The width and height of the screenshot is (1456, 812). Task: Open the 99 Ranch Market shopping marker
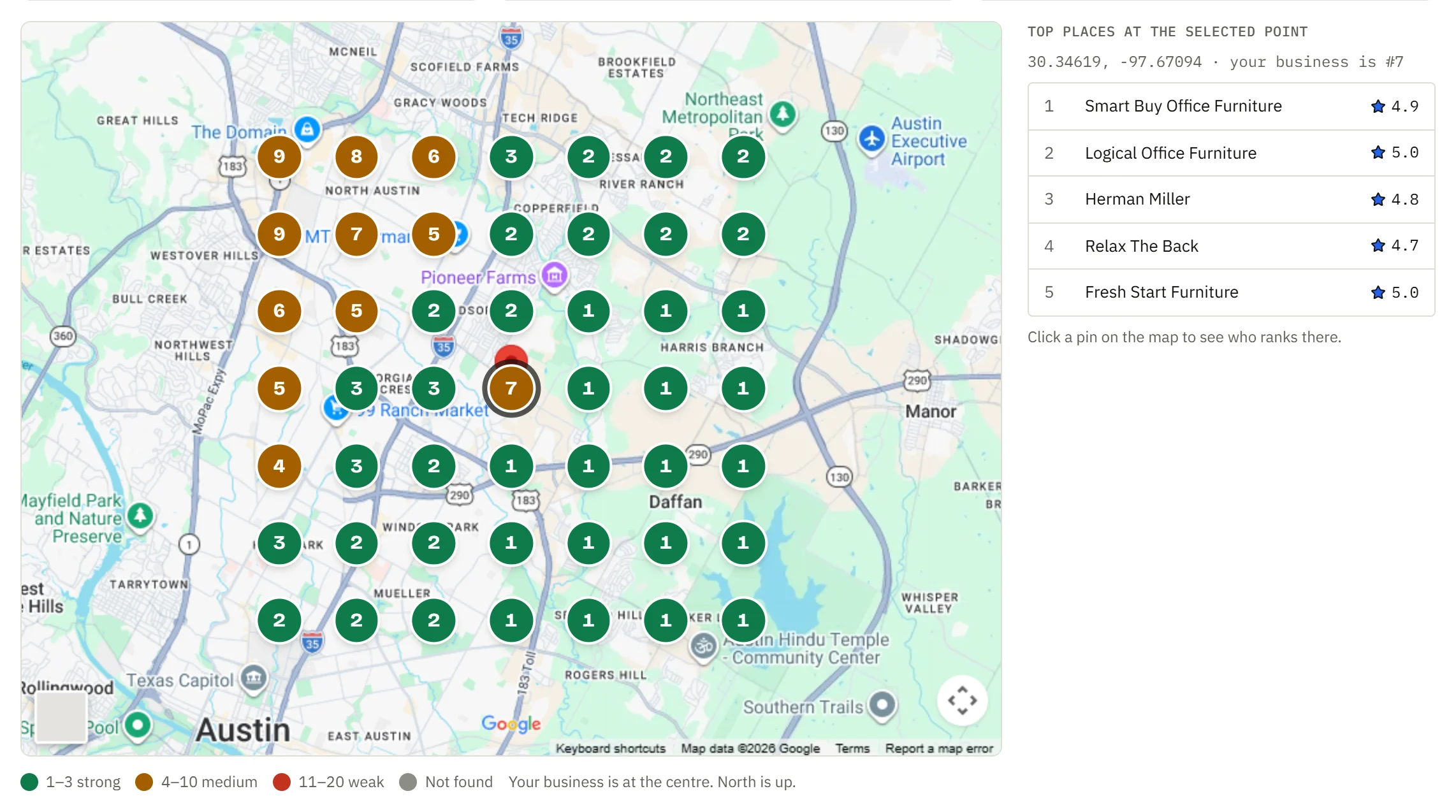coord(335,408)
